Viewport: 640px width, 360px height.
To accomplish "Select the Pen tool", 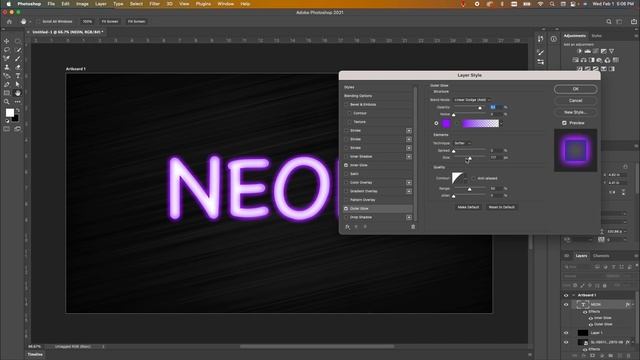I will 7,84.
